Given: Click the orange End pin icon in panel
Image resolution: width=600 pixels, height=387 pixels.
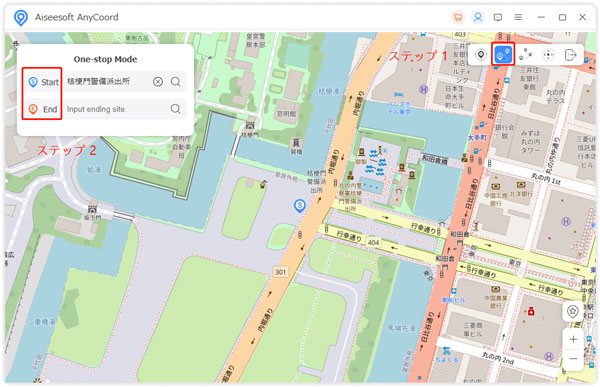Looking at the screenshot, I should pyautogui.click(x=33, y=109).
